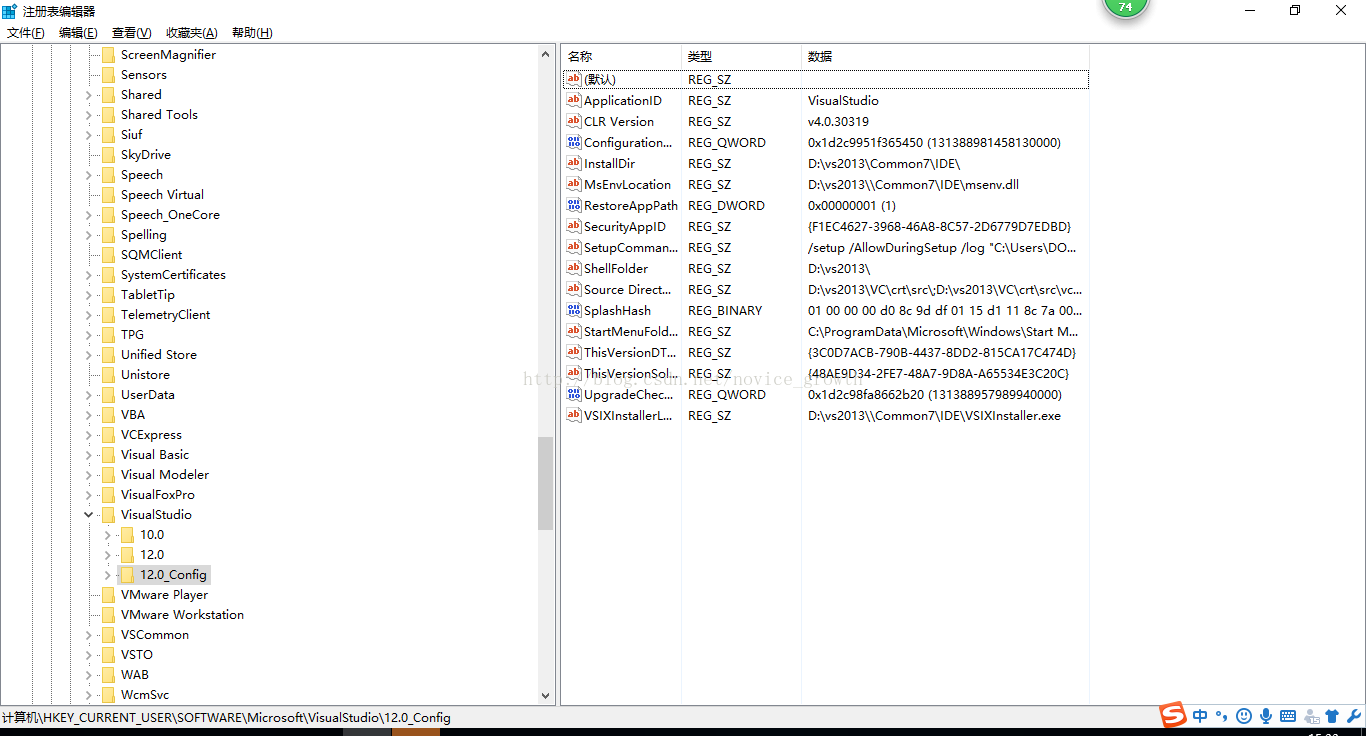This screenshot has width=1366, height=736.
Task: Select the ScreenMagnifier key
Action: [x=168, y=55]
